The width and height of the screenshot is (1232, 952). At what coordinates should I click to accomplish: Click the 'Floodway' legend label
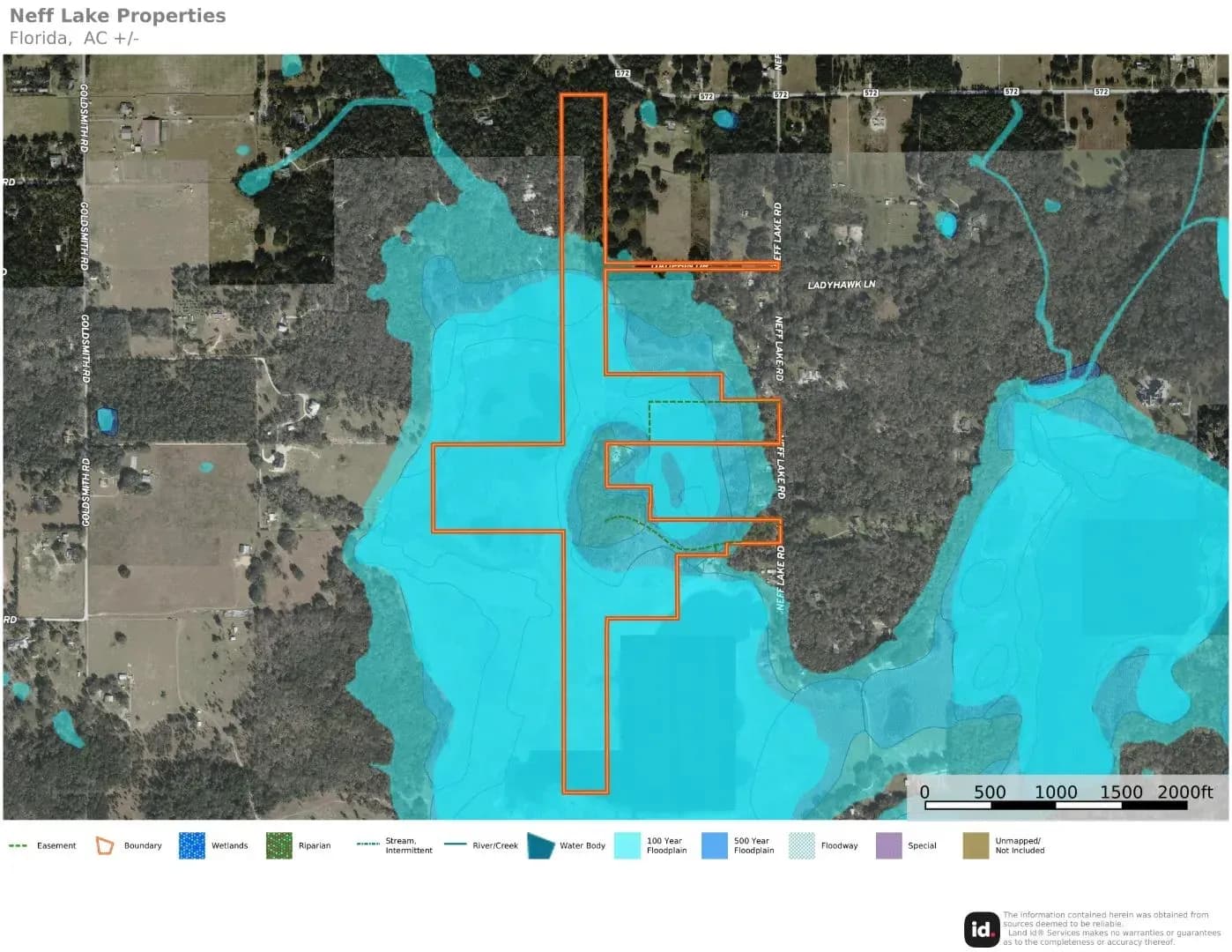pyautogui.click(x=840, y=846)
